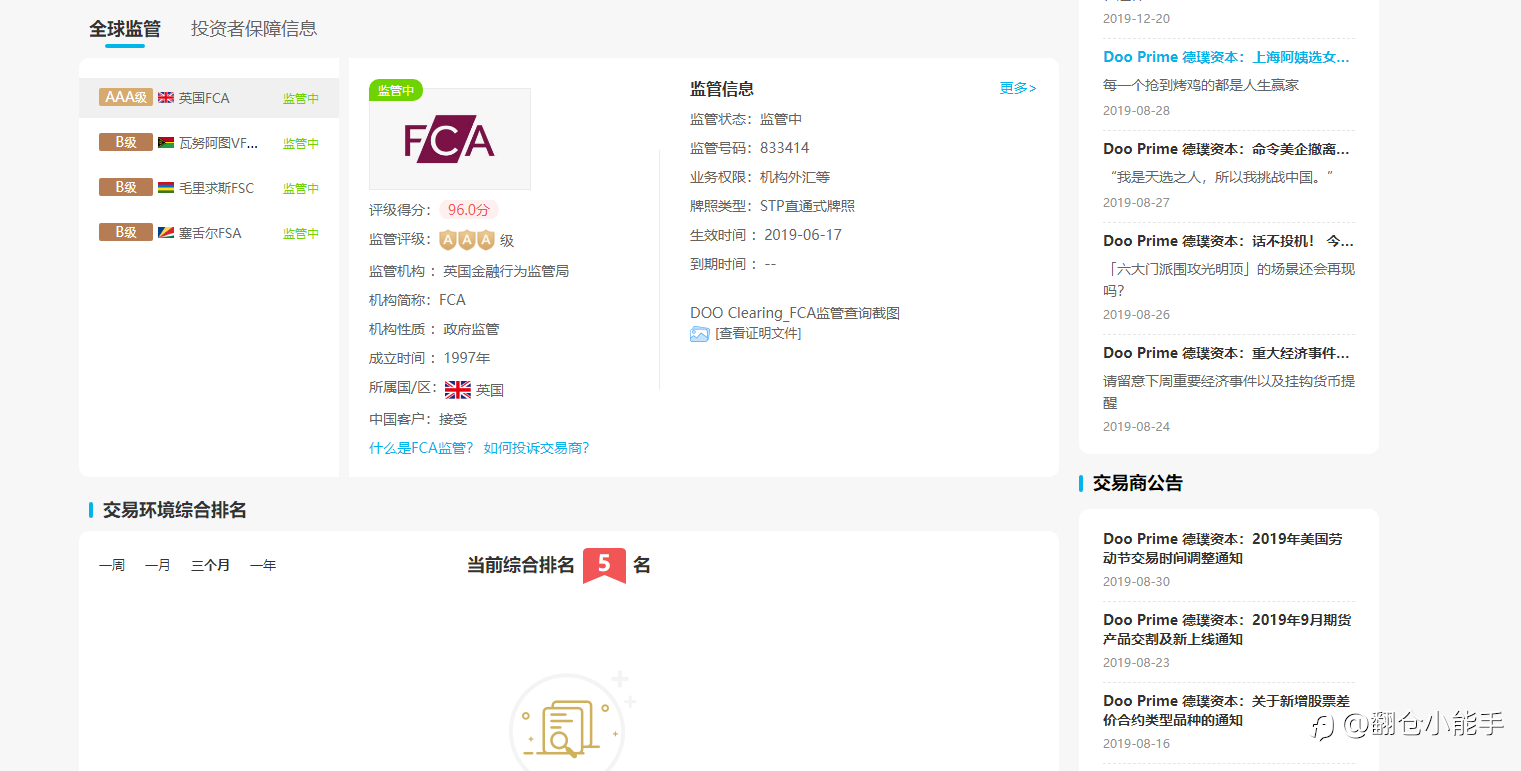Screen dimensions: 1521x771
Task: Select the 英国FCA regulator row
Action: click(209, 98)
